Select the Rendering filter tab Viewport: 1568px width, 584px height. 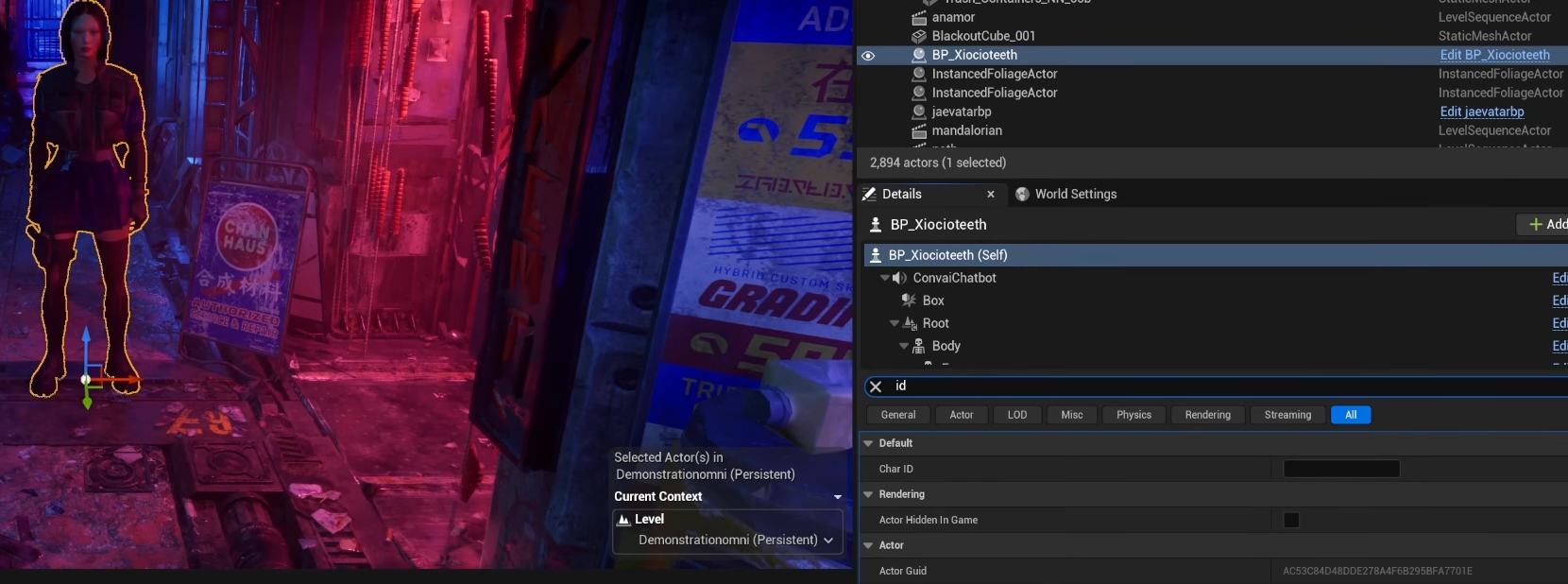pos(1207,415)
